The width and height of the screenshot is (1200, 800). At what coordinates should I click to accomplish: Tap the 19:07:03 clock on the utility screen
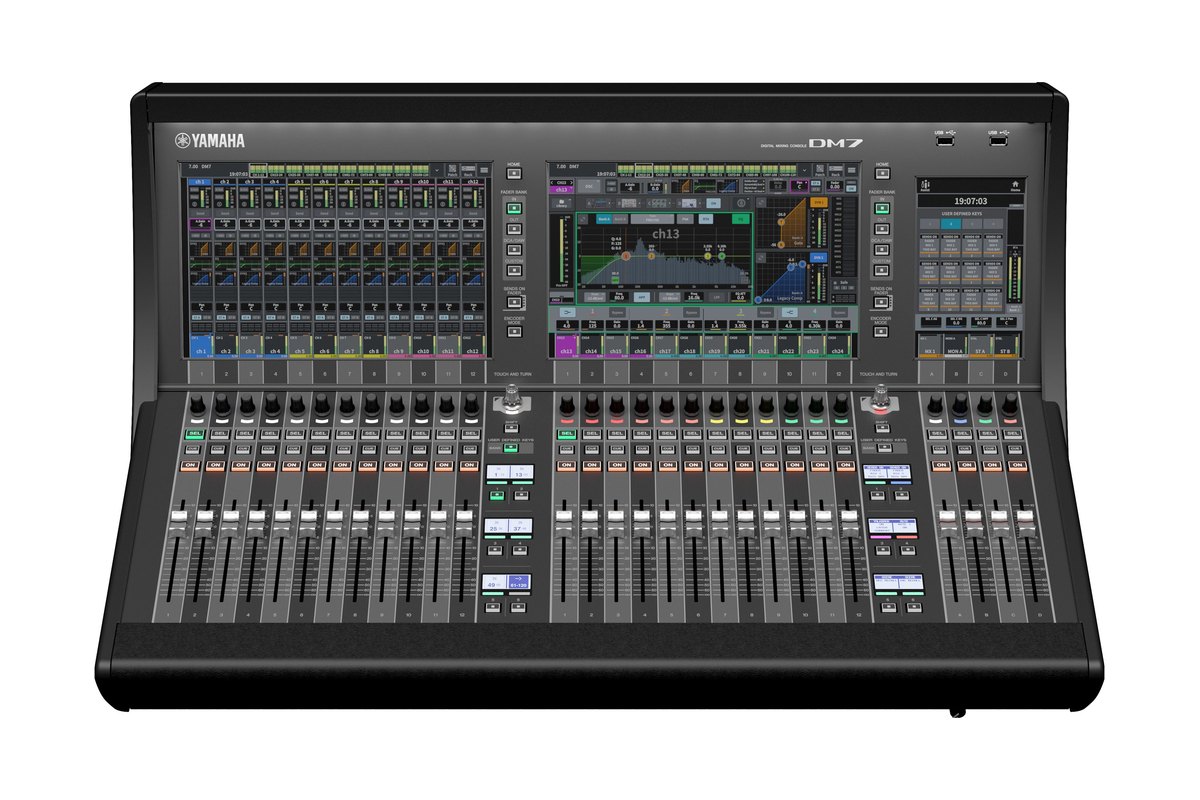pyautogui.click(x=971, y=201)
